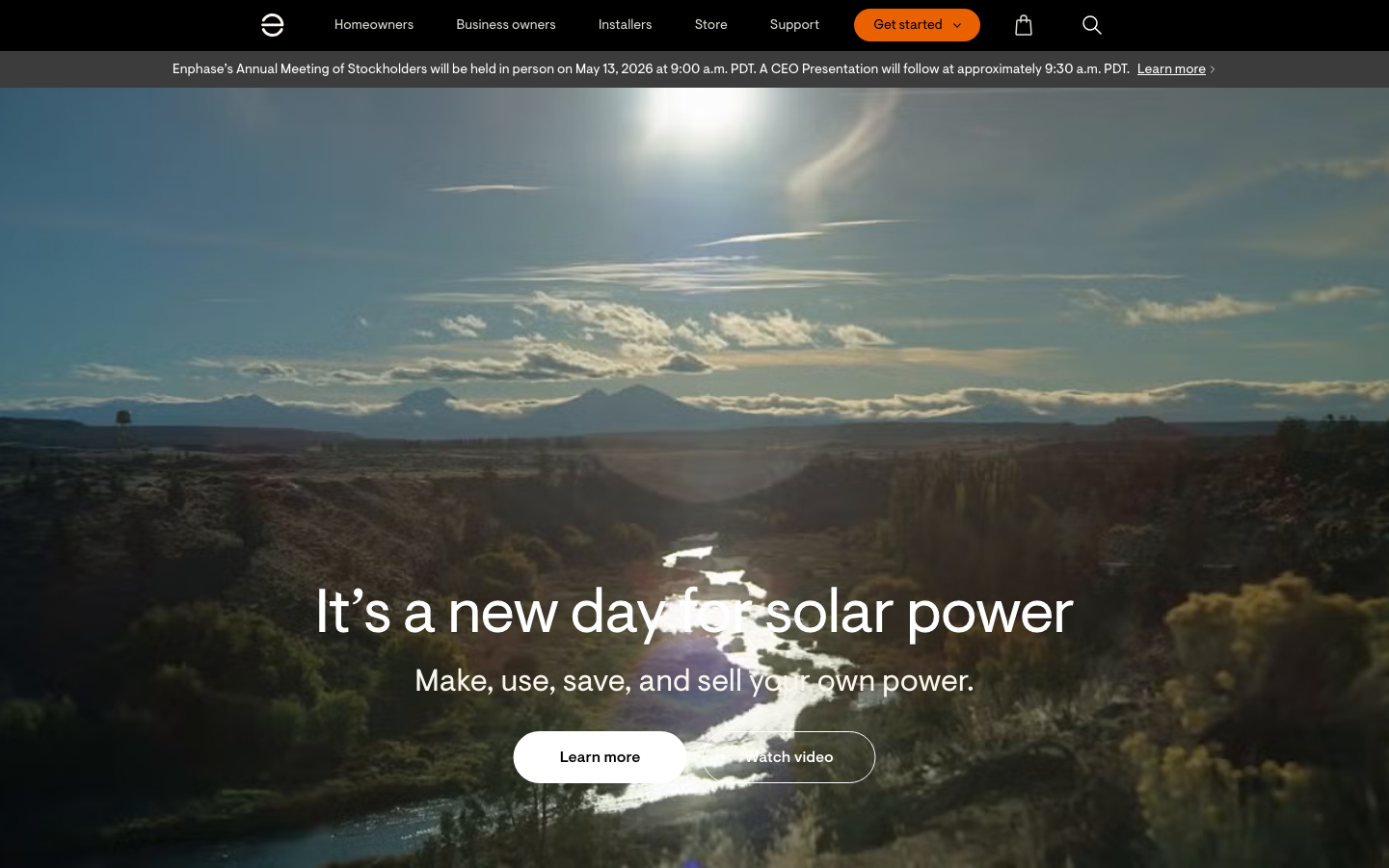
Task: Open the Support menu
Action: pos(794,25)
